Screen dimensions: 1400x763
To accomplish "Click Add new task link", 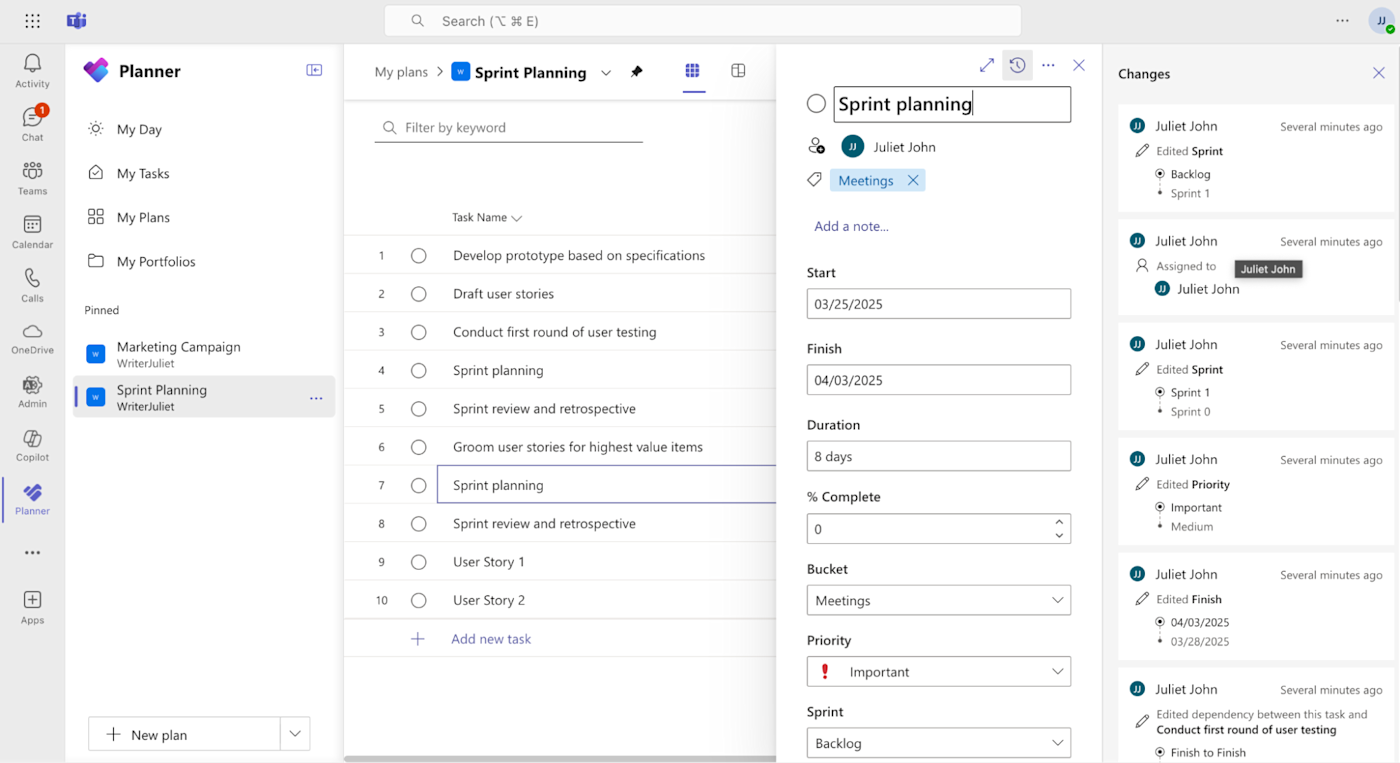I will click(x=491, y=639).
